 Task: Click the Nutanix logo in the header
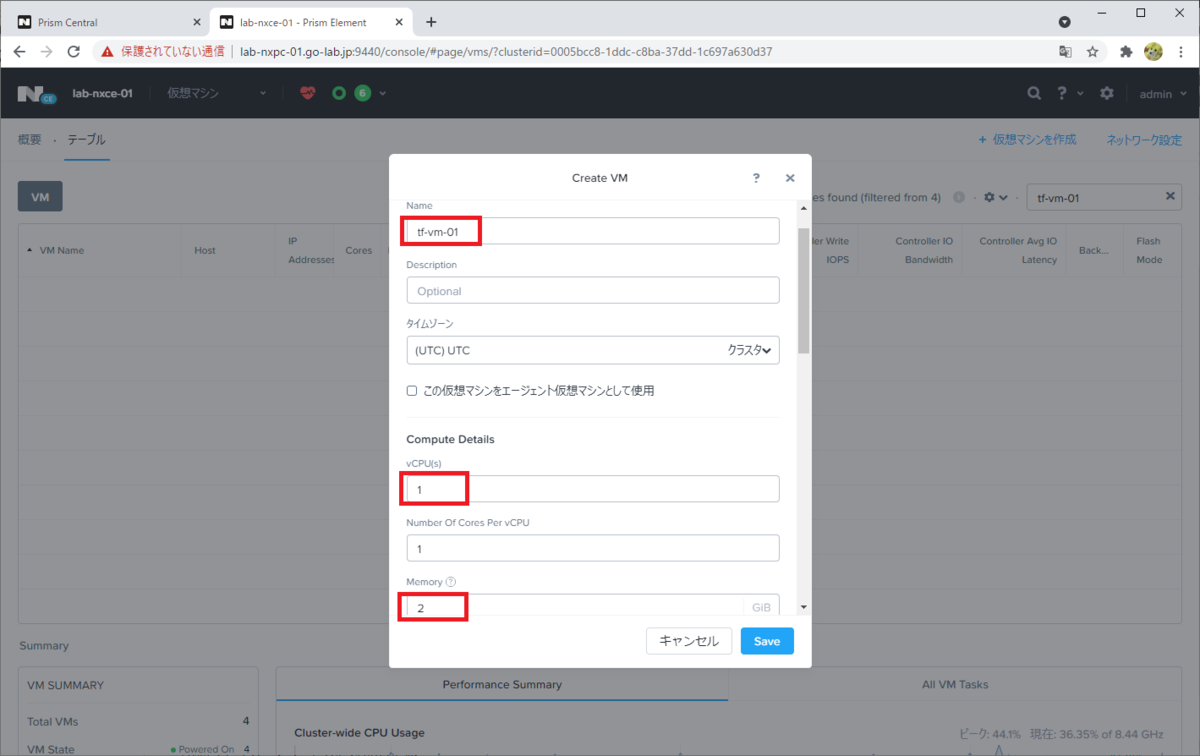coord(36,94)
